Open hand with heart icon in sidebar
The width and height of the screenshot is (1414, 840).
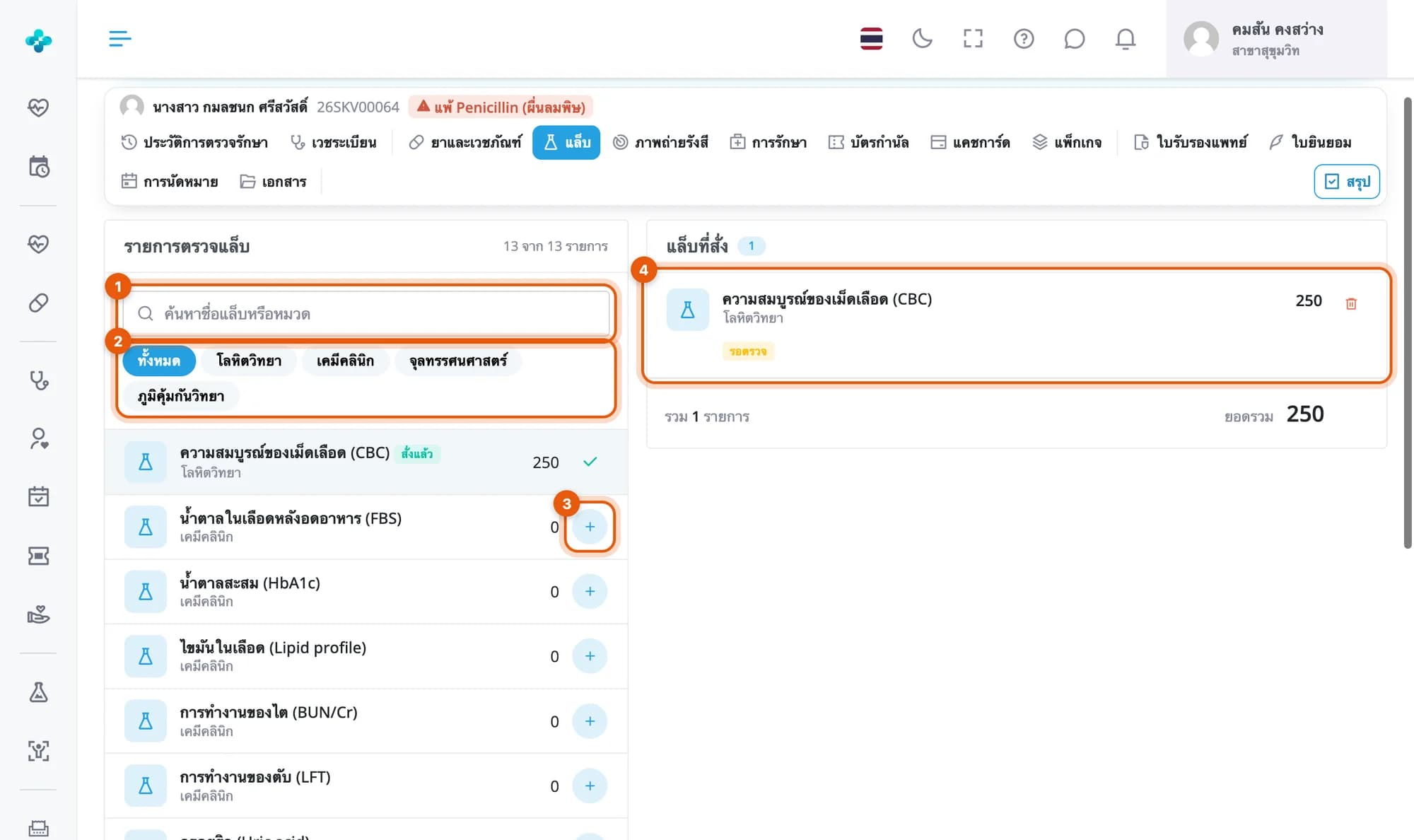pyautogui.click(x=38, y=614)
